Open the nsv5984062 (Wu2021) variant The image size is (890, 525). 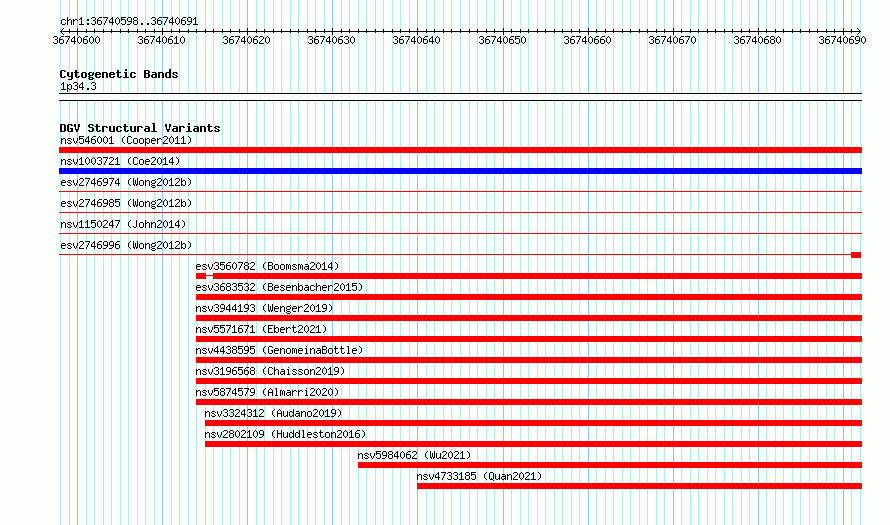[x=414, y=455]
